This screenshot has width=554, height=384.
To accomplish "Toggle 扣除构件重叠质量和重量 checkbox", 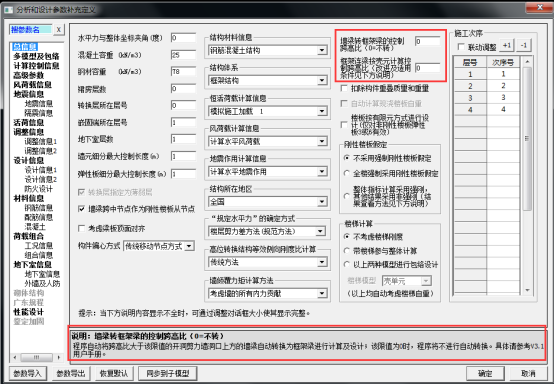I will tap(343, 88).
